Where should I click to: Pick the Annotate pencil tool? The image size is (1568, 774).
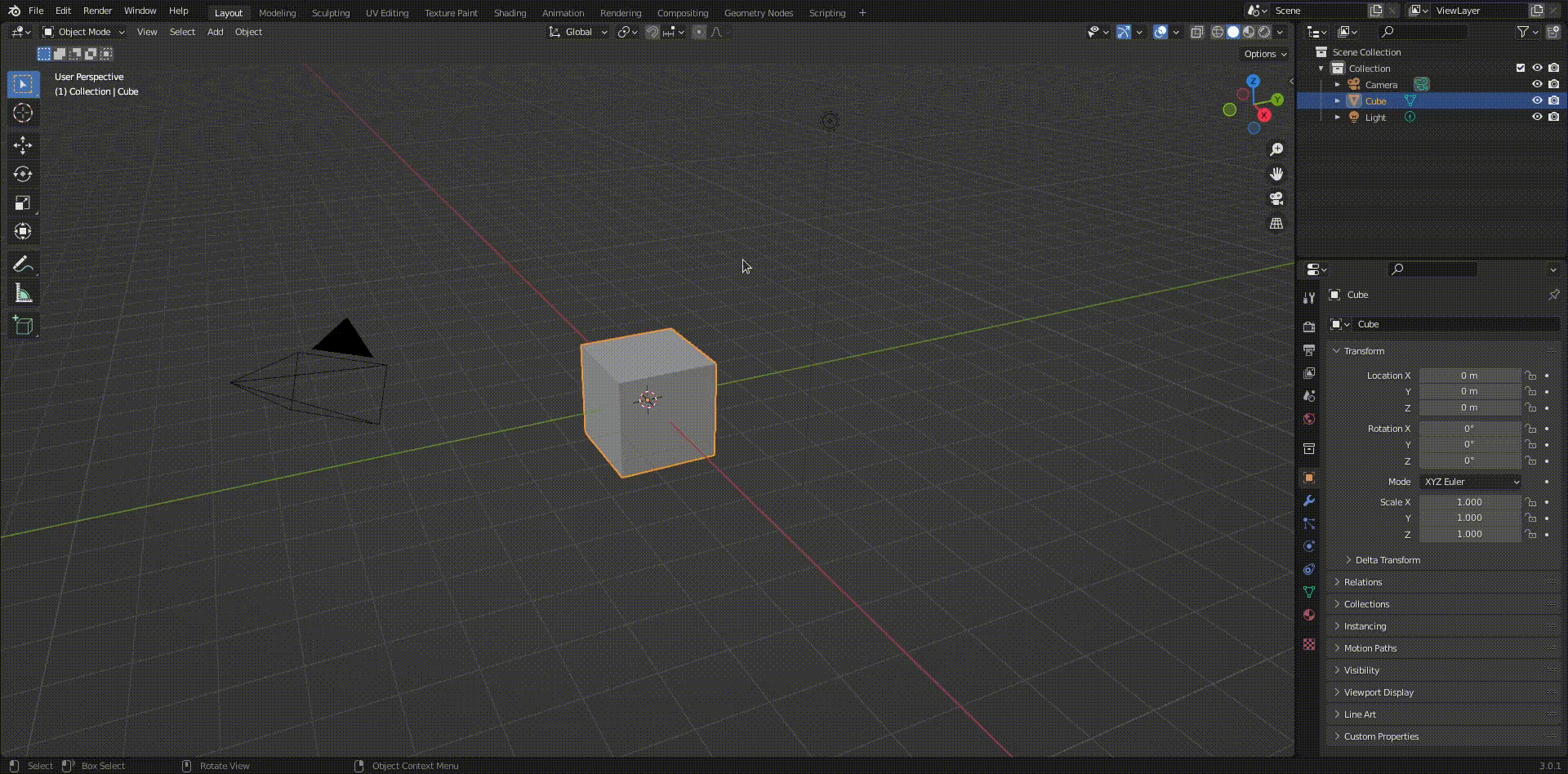23,265
